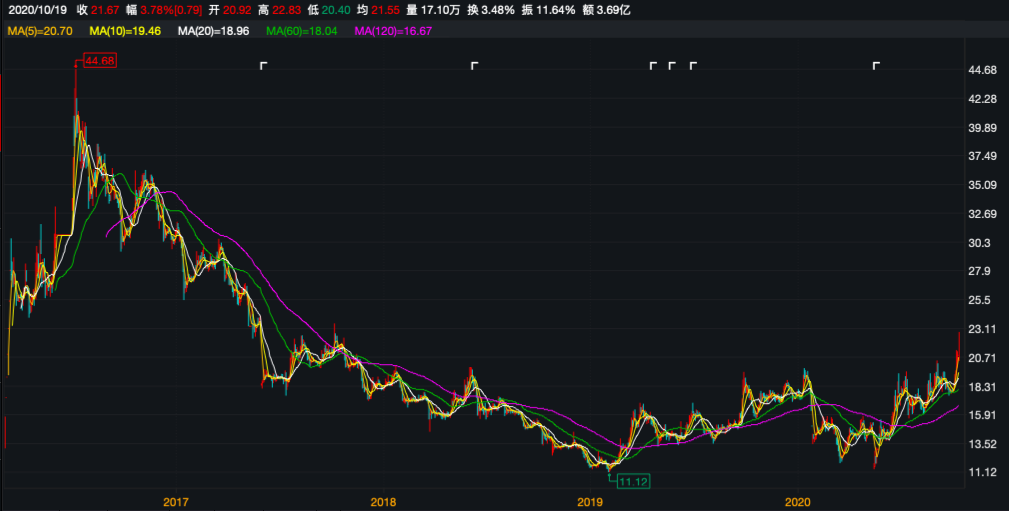Select the last 2019 event flag marker
This screenshot has width=1009, height=511.
click(693, 66)
